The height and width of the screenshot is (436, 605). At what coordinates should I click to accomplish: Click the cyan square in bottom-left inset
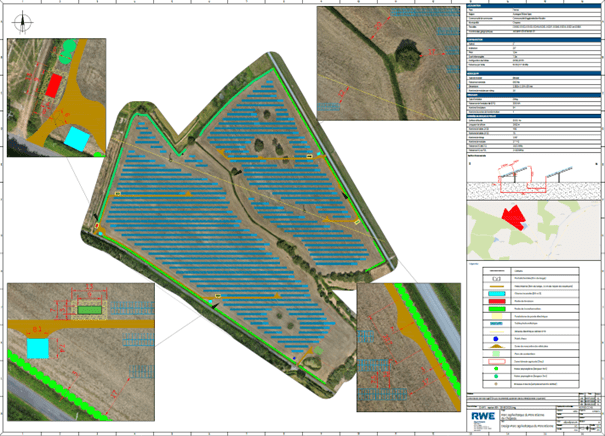(37, 348)
